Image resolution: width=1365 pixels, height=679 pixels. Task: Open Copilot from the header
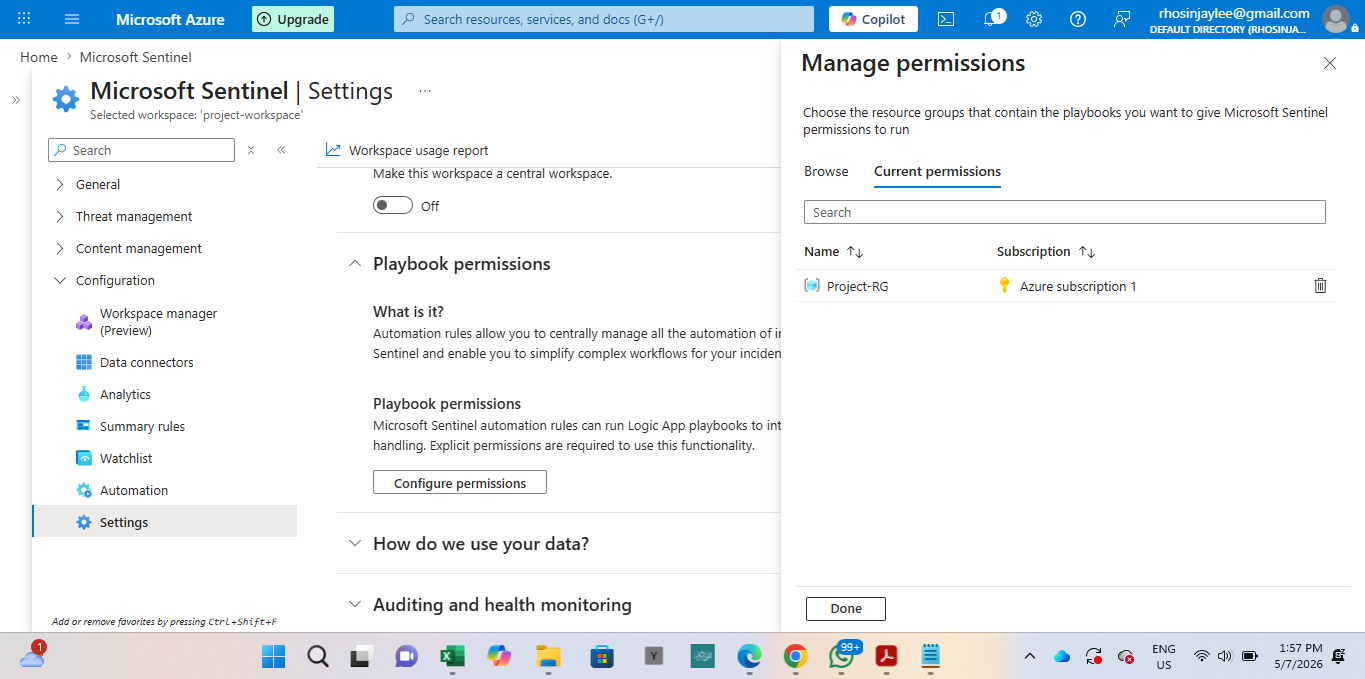coord(874,19)
